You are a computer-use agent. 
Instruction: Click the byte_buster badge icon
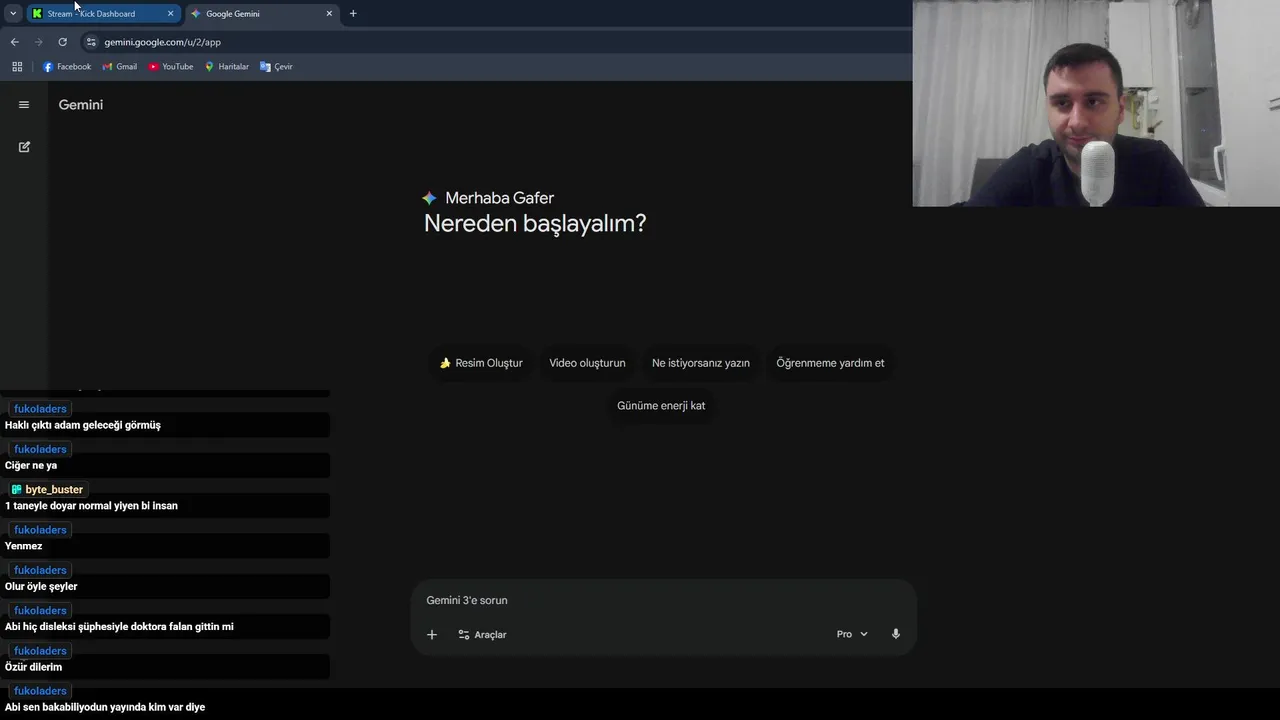coord(16,490)
